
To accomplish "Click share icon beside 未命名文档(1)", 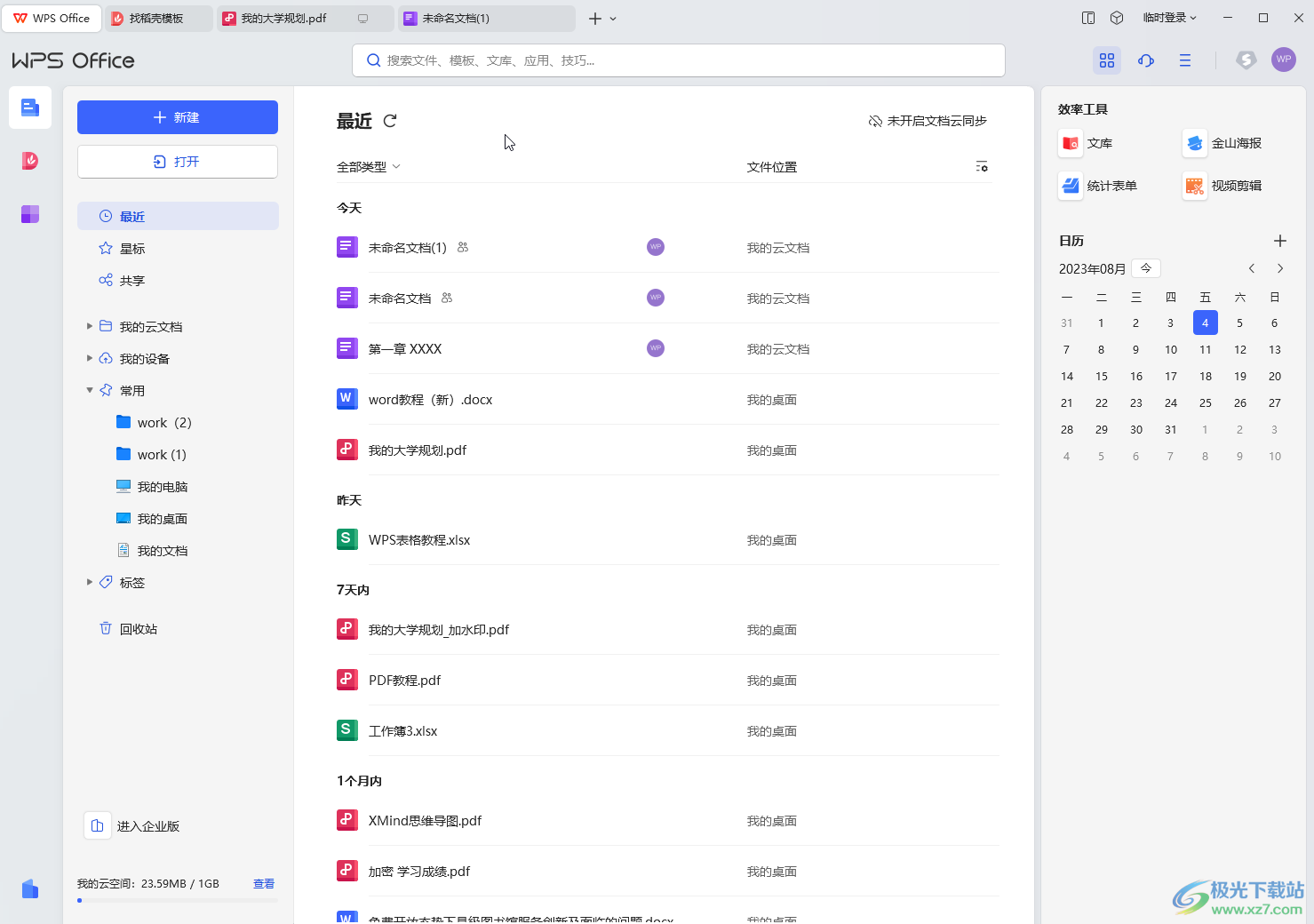I will [463, 248].
